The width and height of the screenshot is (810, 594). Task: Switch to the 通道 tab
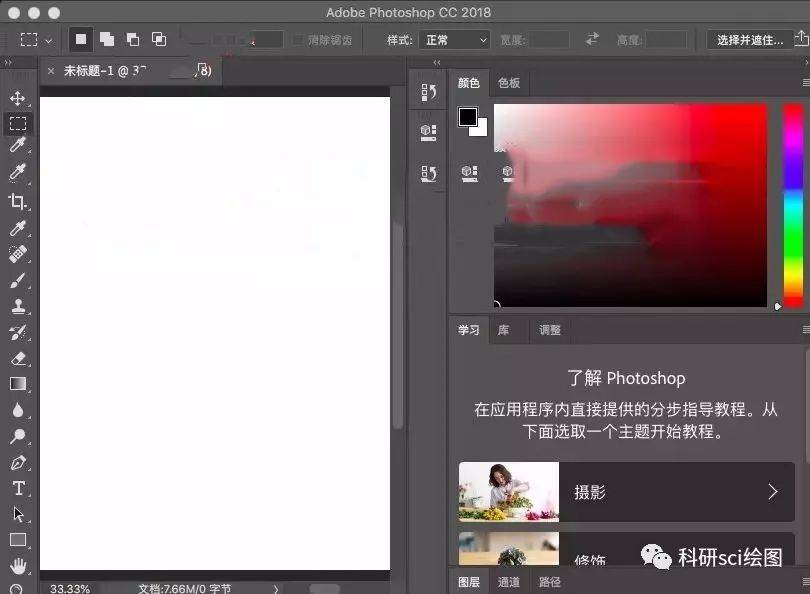click(x=508, y=582)
